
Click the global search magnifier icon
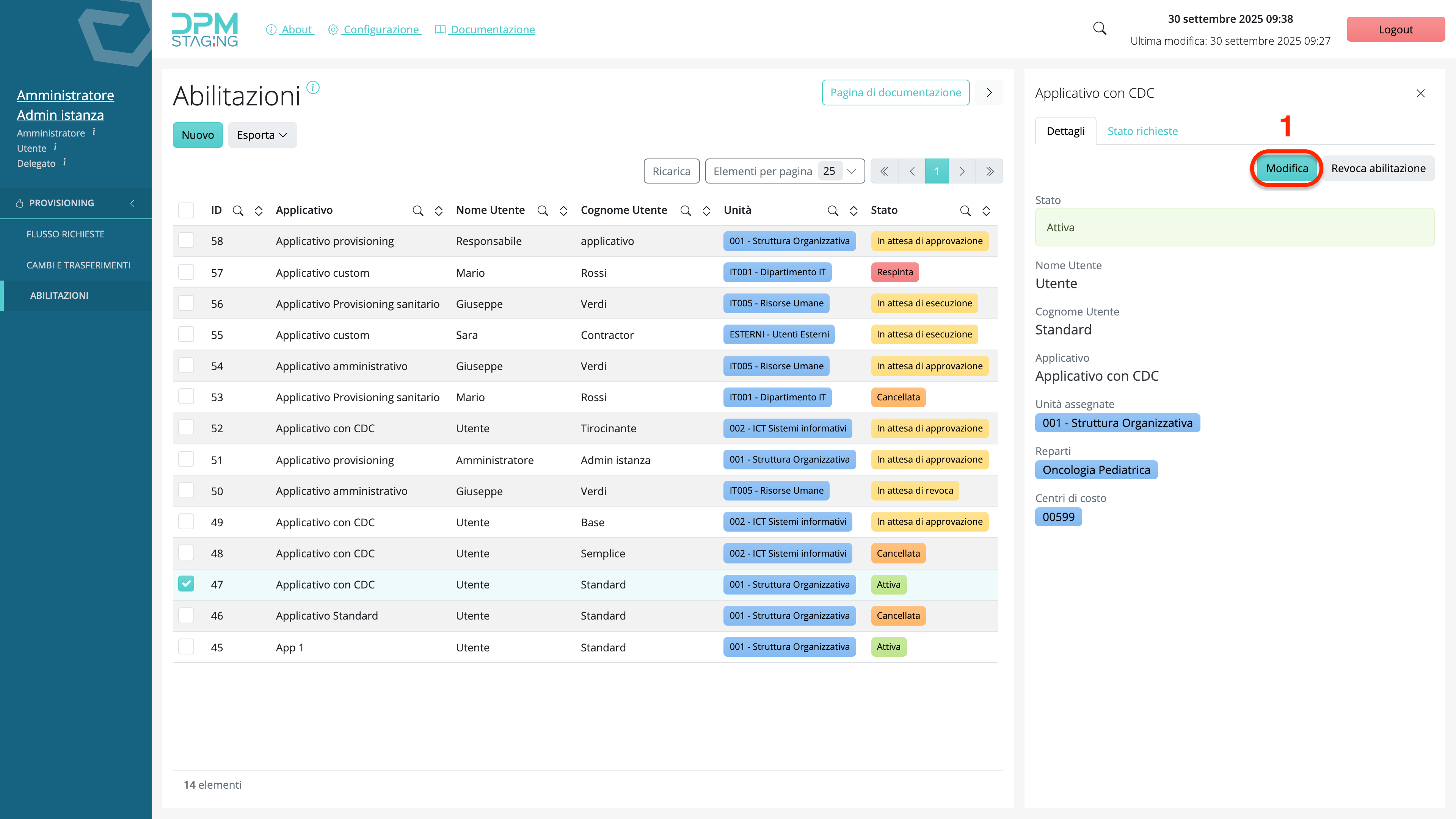tap(1099, 29)
